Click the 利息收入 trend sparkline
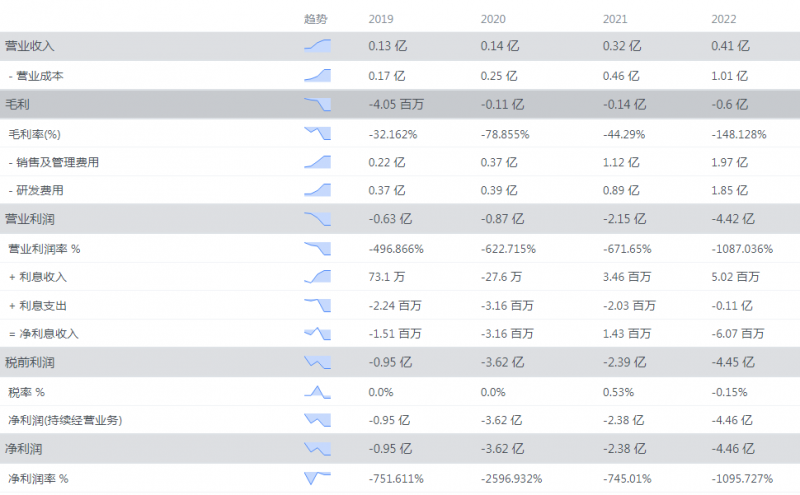 [x=317, y=276]
